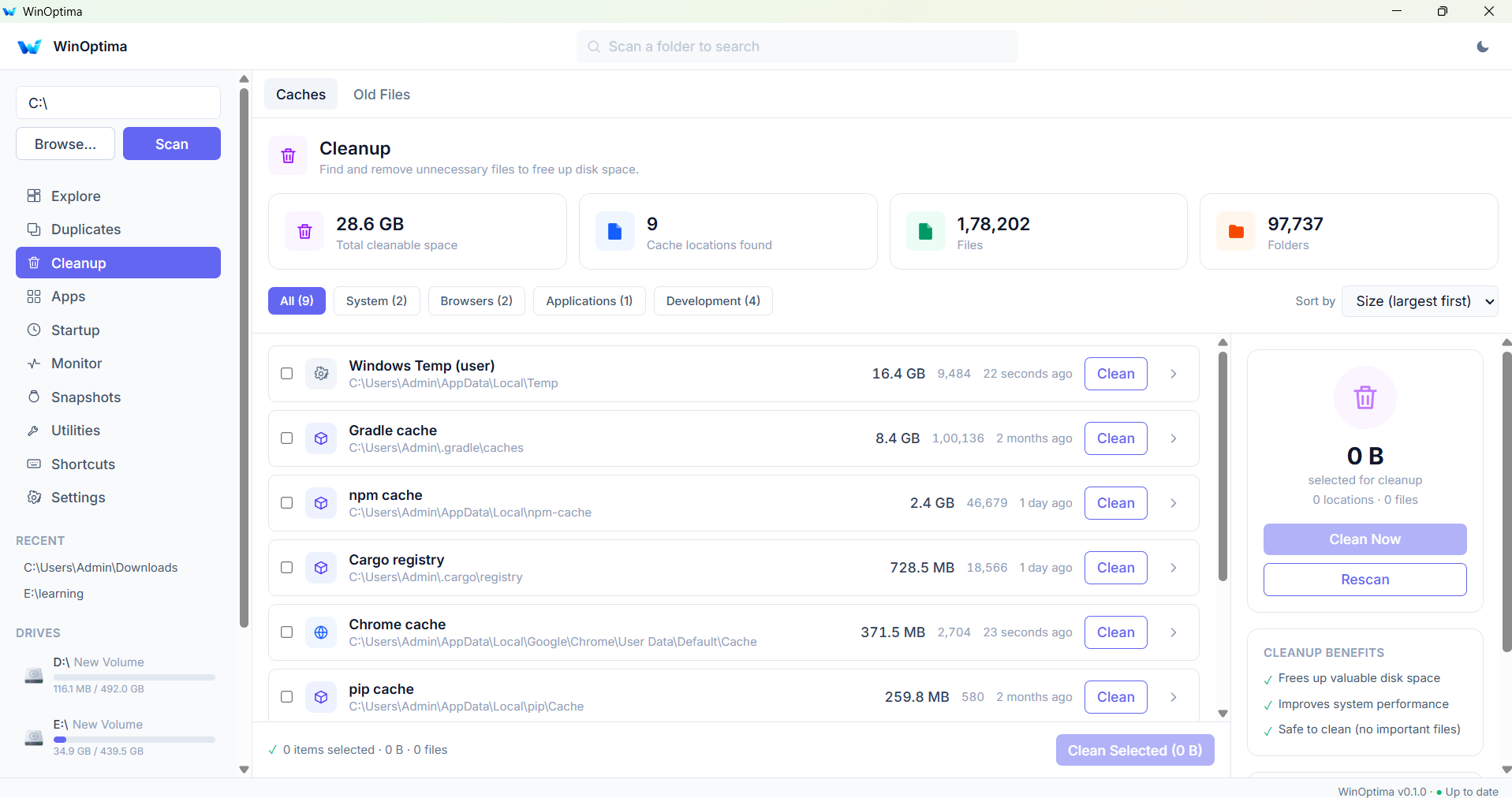Expand the Chrome cache row chevron
Screen dimensions: 1512x798
pyautogui.click(x=1174, y=632)
